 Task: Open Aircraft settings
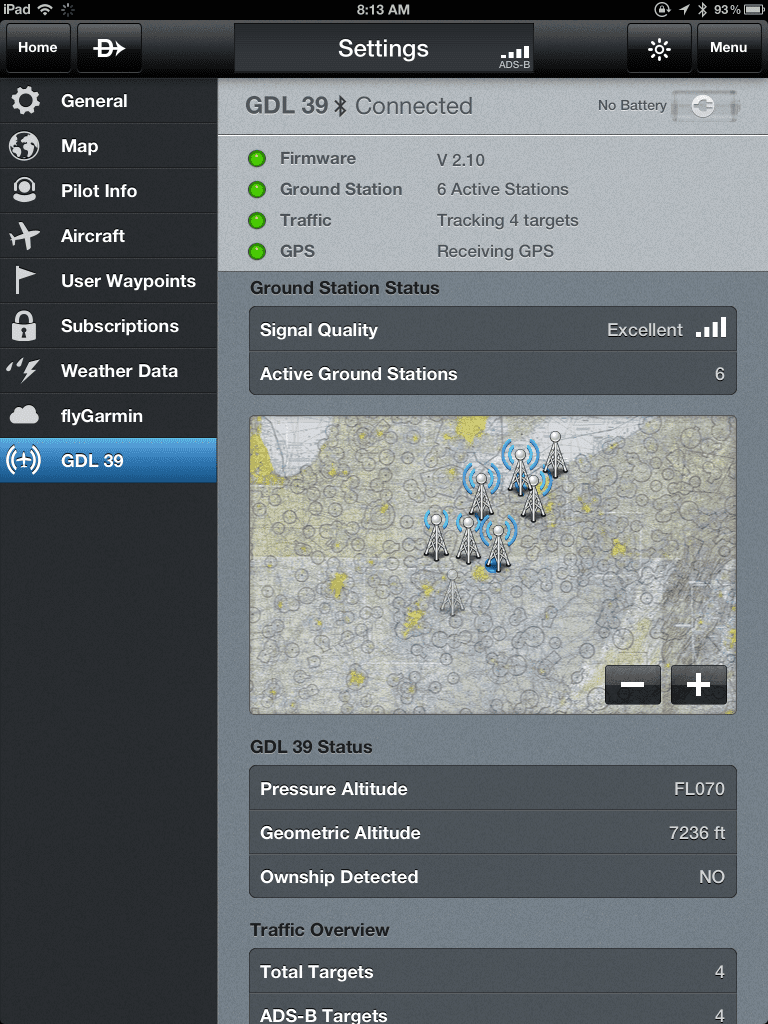tap(108, 236)
